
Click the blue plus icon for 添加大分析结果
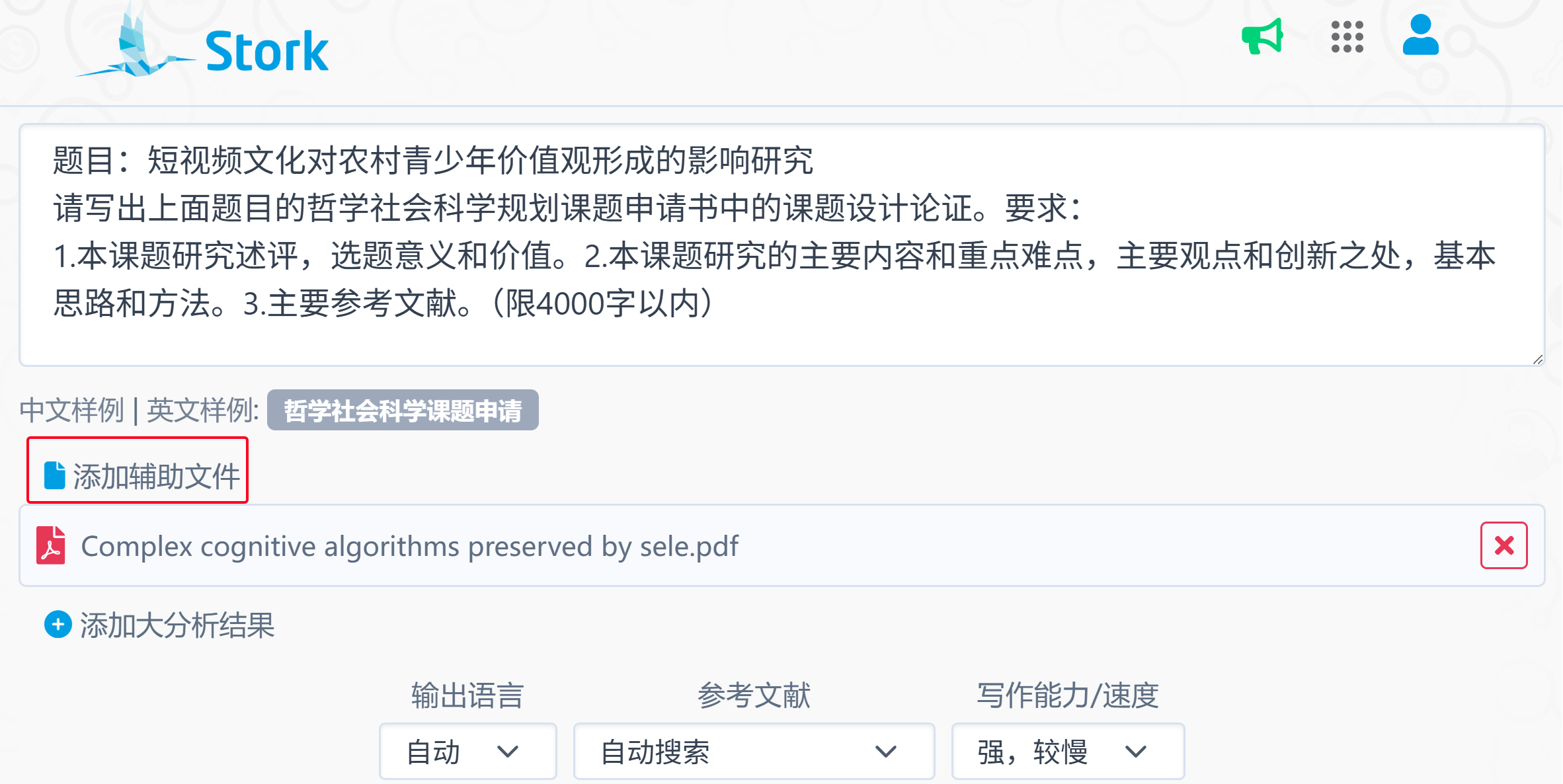click(58, 624)
